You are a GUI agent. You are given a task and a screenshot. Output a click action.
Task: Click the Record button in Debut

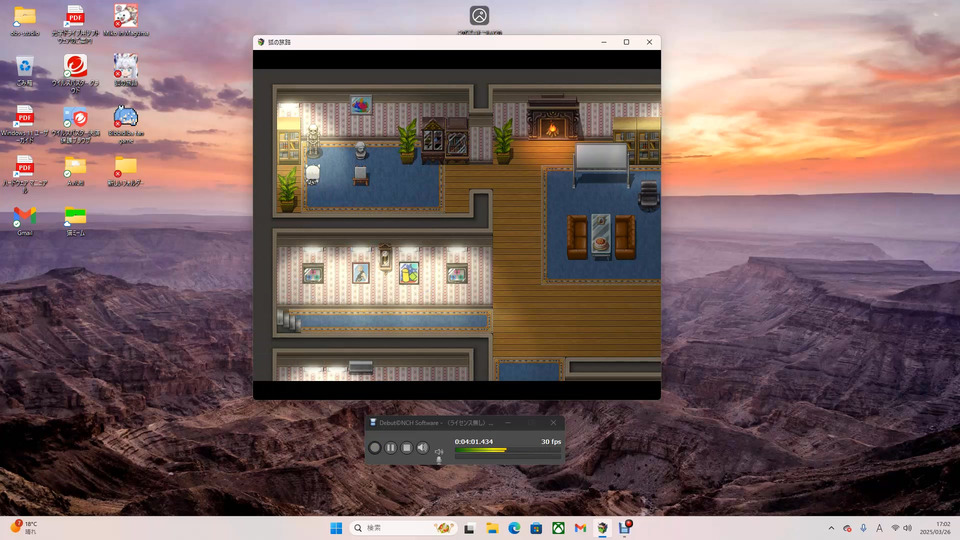pyautogui.click(x=375, y=448)
